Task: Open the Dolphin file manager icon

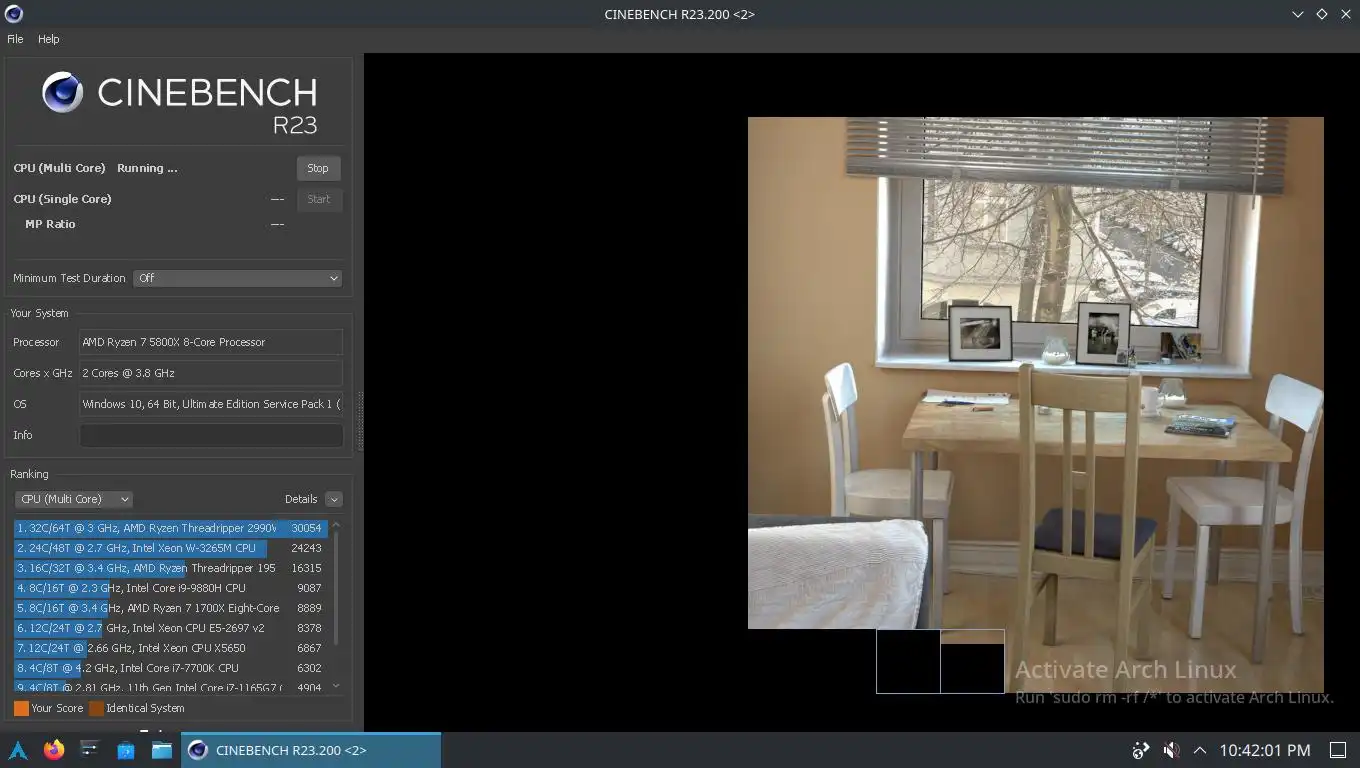Action: [x=162, y=750]
